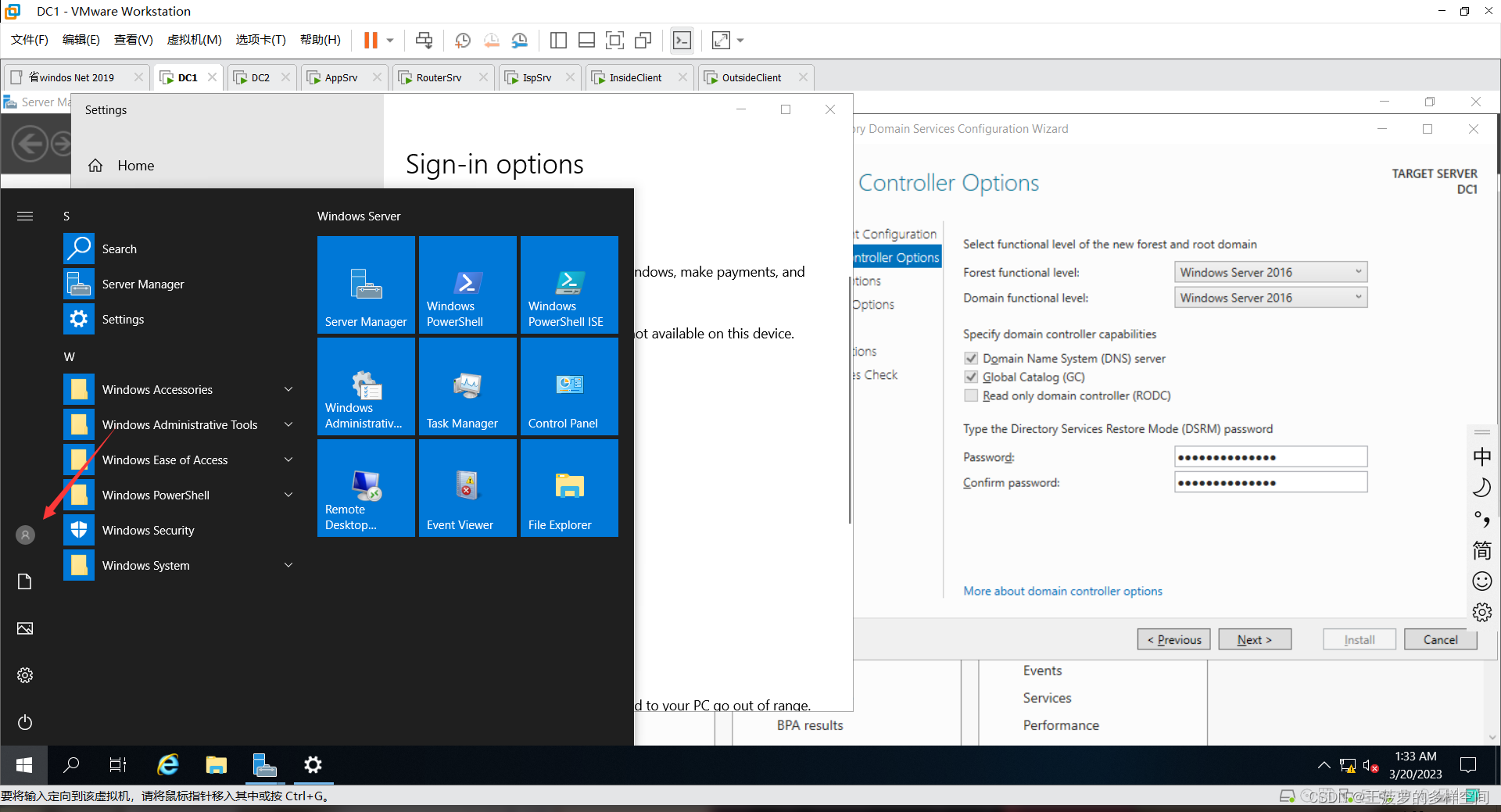This screenshot has width=1501, height=812.
Task: Switch to the RouterSrv VM tab
Action: click(x=442, y=77)
